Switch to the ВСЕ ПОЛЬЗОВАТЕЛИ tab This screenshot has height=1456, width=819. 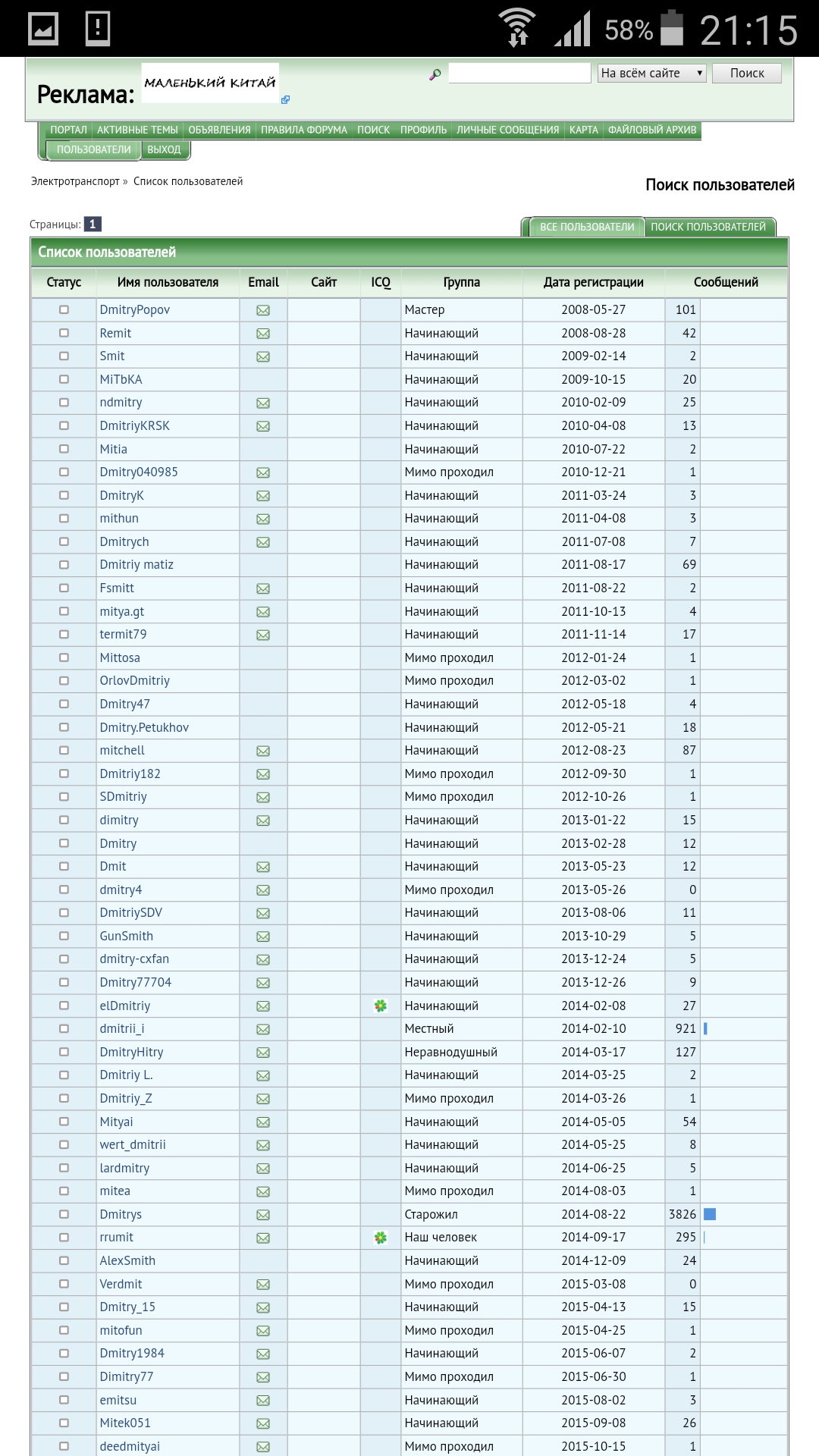587,227
